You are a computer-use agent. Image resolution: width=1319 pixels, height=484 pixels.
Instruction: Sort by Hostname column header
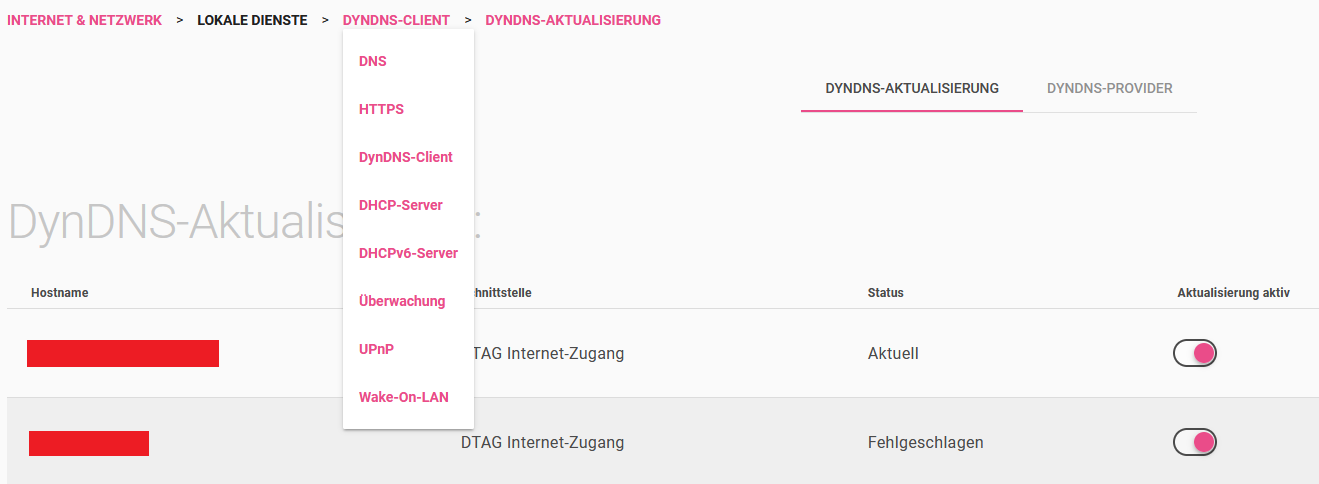(60, 293)
